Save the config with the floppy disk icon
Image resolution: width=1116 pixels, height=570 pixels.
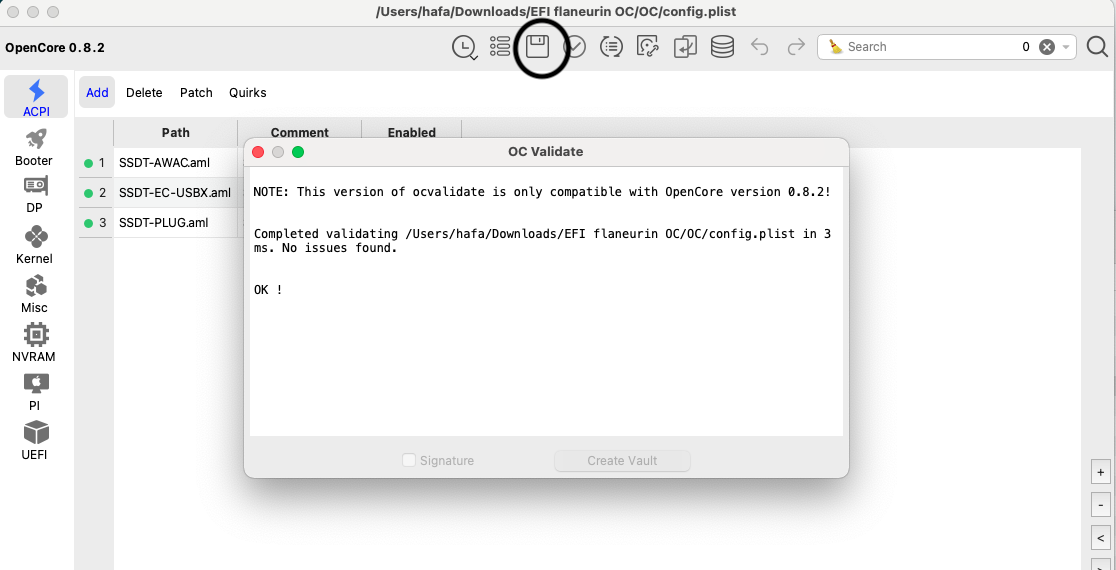(537, 47)
